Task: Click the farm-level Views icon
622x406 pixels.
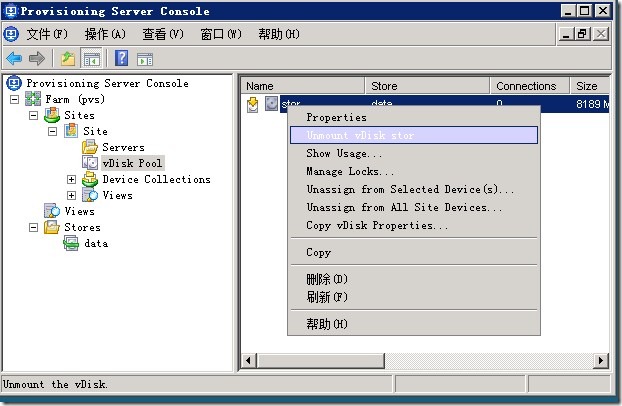Action: [x=52, y=211]
